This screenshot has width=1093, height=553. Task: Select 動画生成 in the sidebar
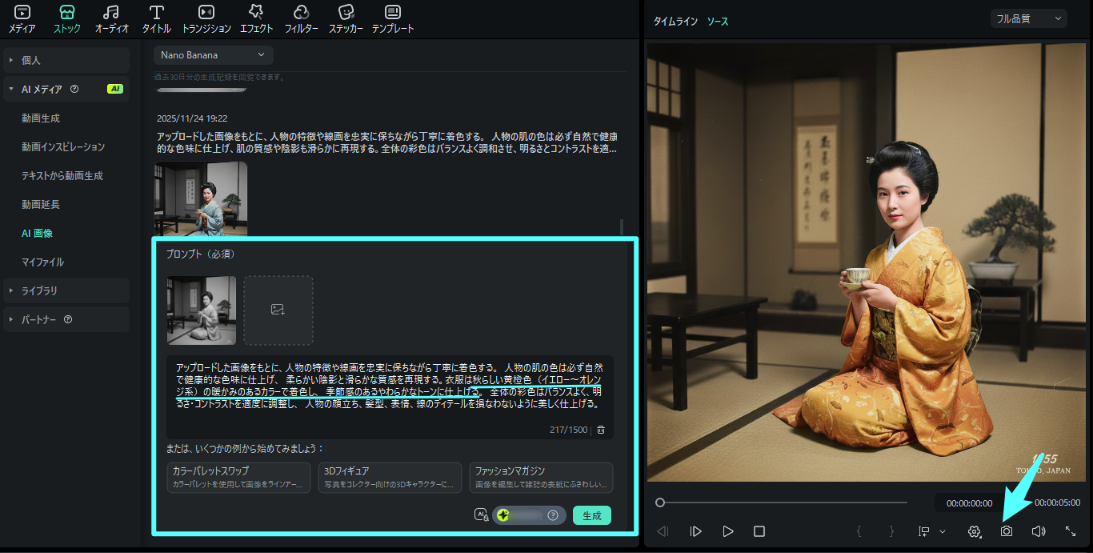point(40,119)
